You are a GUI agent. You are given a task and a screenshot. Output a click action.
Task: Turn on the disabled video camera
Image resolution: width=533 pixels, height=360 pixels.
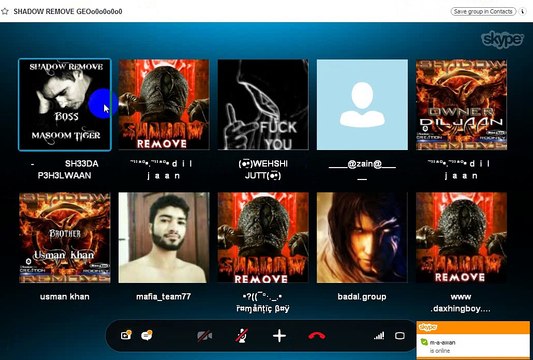coord(205,336)
